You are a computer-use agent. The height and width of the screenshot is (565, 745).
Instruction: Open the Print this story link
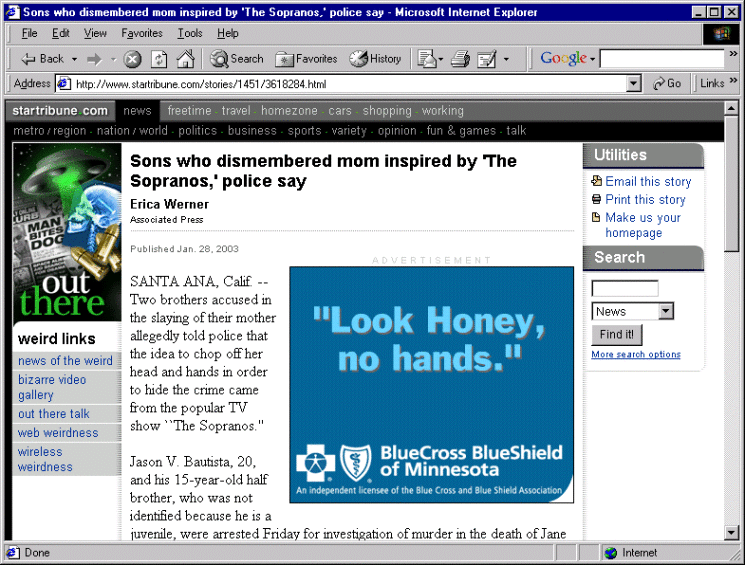pos(645,200)
